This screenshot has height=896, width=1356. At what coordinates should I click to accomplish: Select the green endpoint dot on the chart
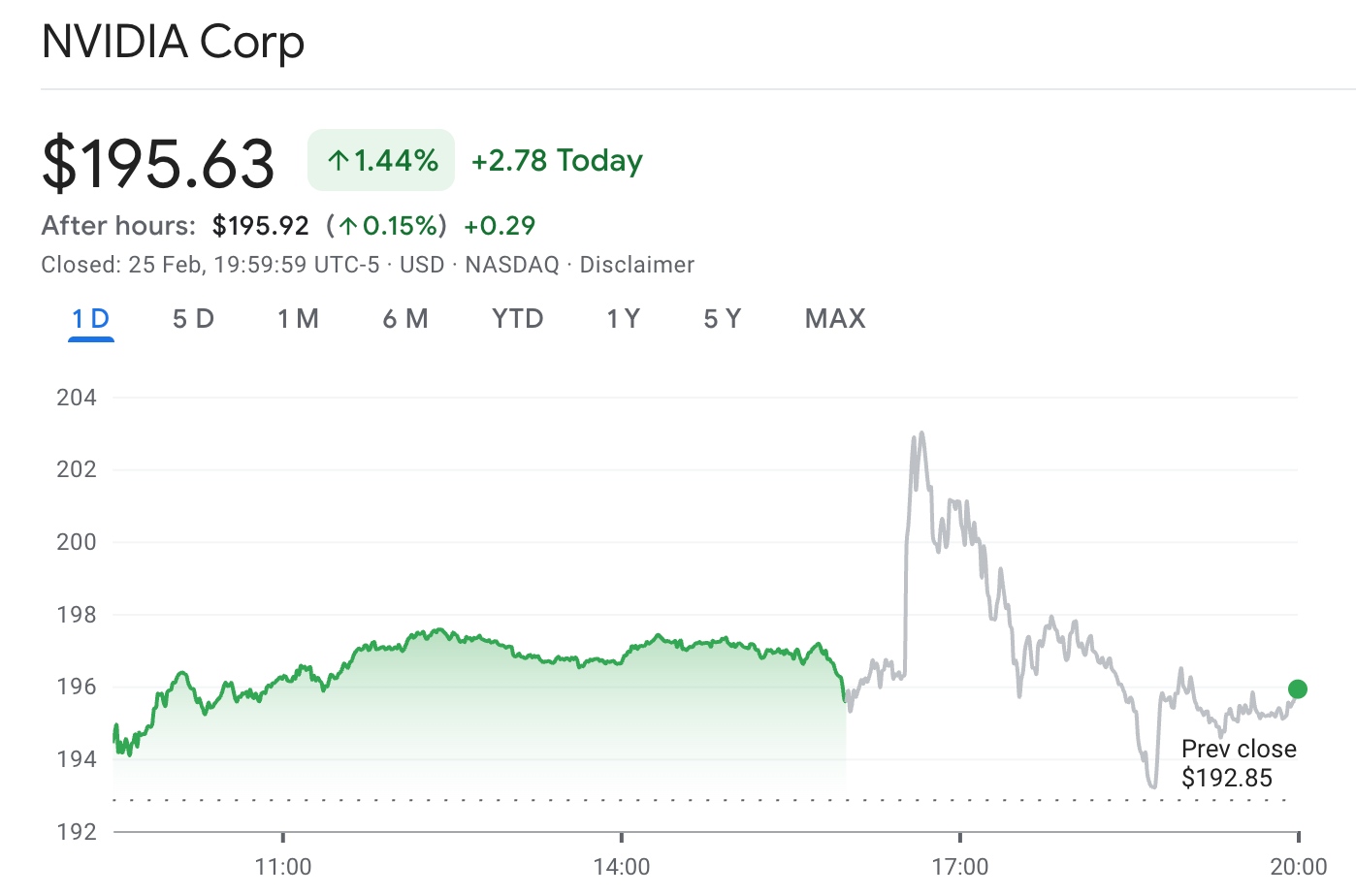pyautogui.click(x=1297, y=688)
